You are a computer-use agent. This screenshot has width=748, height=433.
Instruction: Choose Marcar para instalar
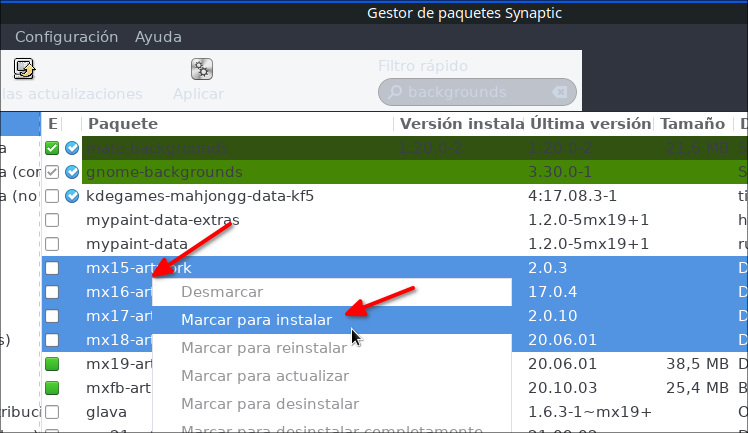coord(332,320)
